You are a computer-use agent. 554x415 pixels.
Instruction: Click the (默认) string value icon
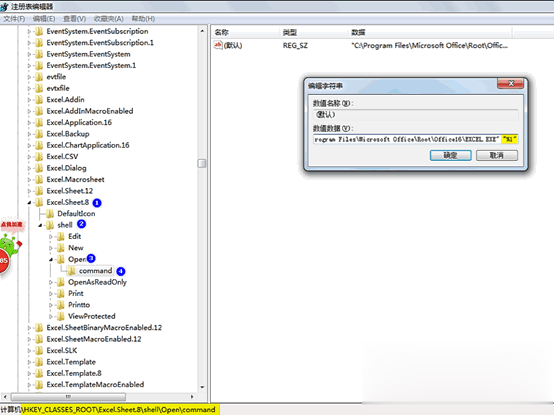pyautogui.click(x=218, y=45)
